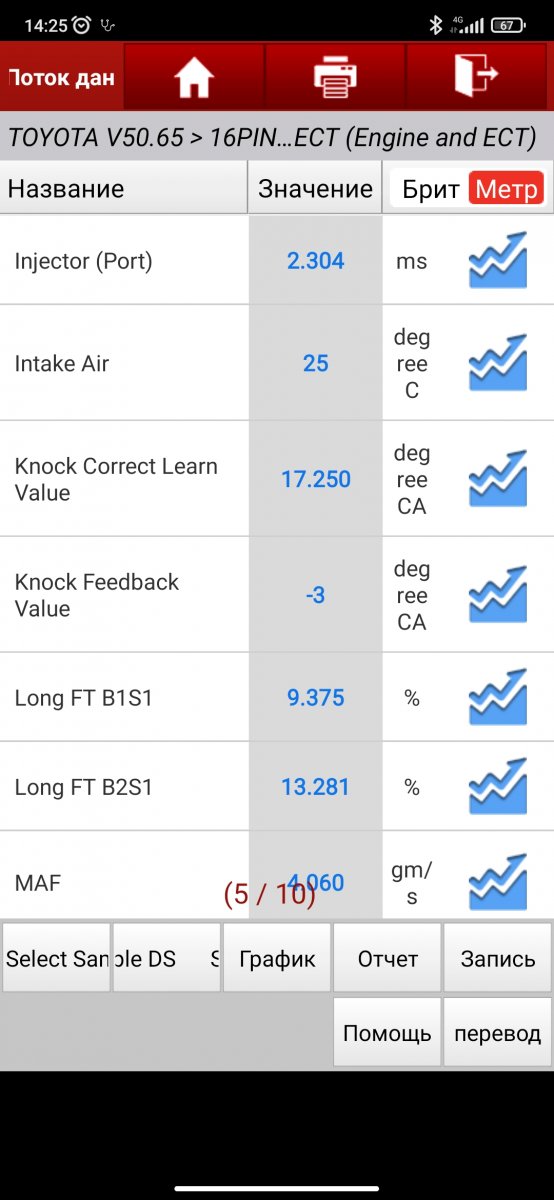Viewport: 554px width, 1200px height.
Task: Tap the Home icon in red toolbar
Action: click(194, 78)
